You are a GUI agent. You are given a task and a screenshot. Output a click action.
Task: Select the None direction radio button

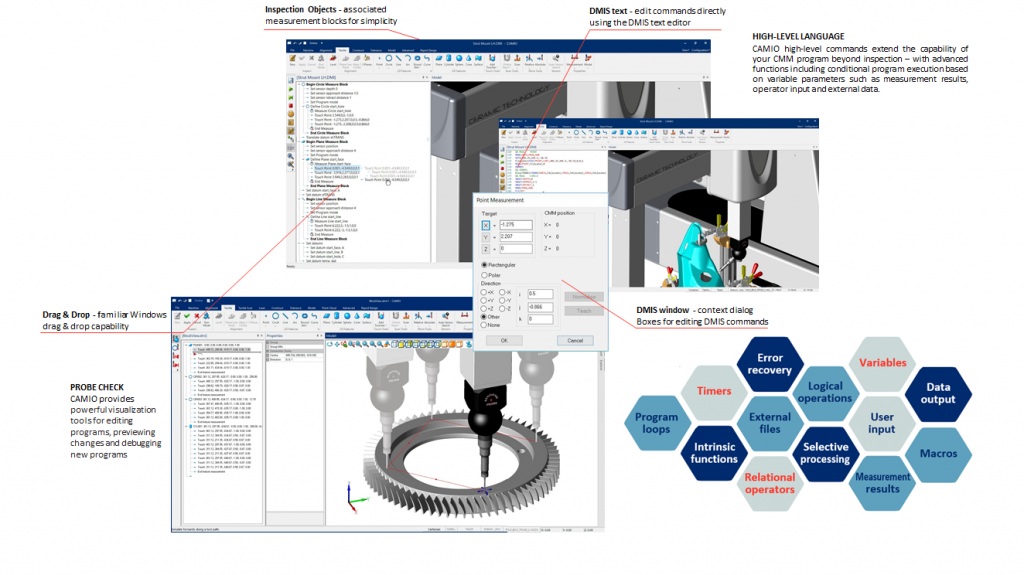486,324
